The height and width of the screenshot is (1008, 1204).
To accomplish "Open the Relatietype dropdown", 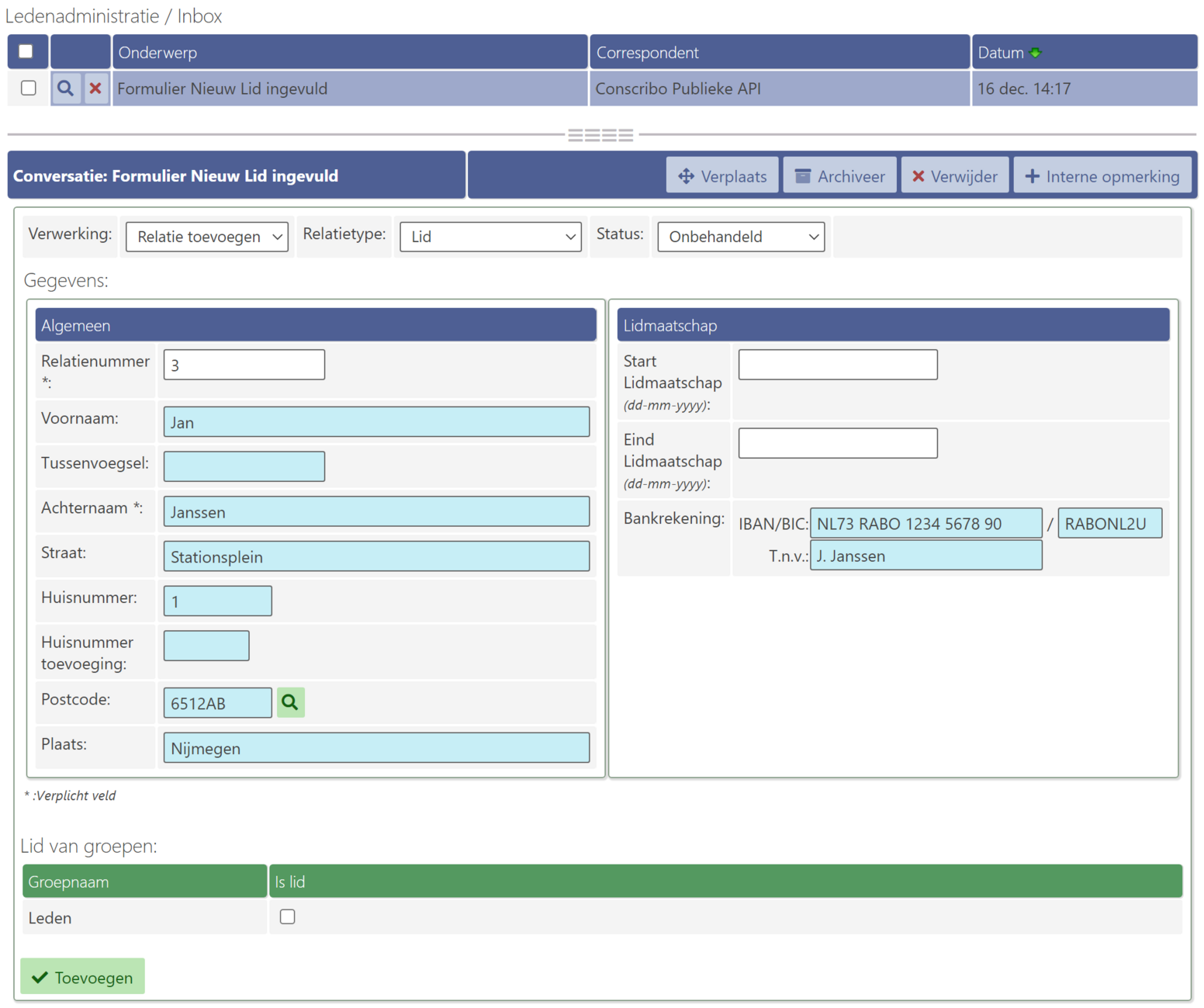I will pos(490,237).
